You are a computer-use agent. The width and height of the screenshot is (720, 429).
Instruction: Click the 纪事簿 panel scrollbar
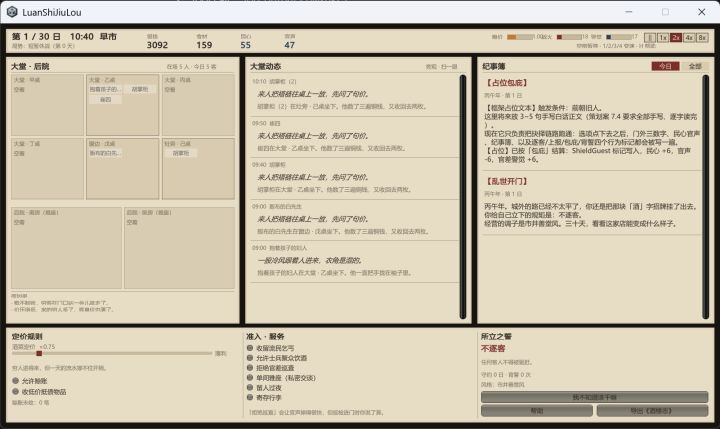point(706,197)
